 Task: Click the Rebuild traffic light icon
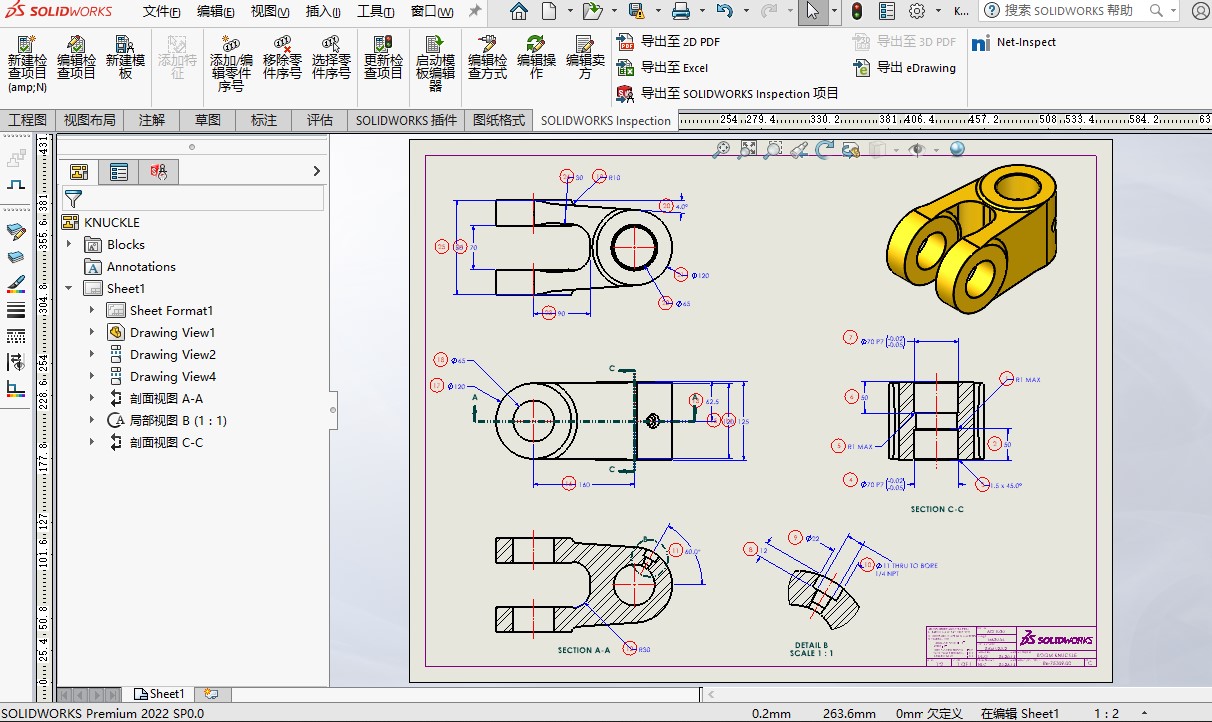click(x=857, y=12)
